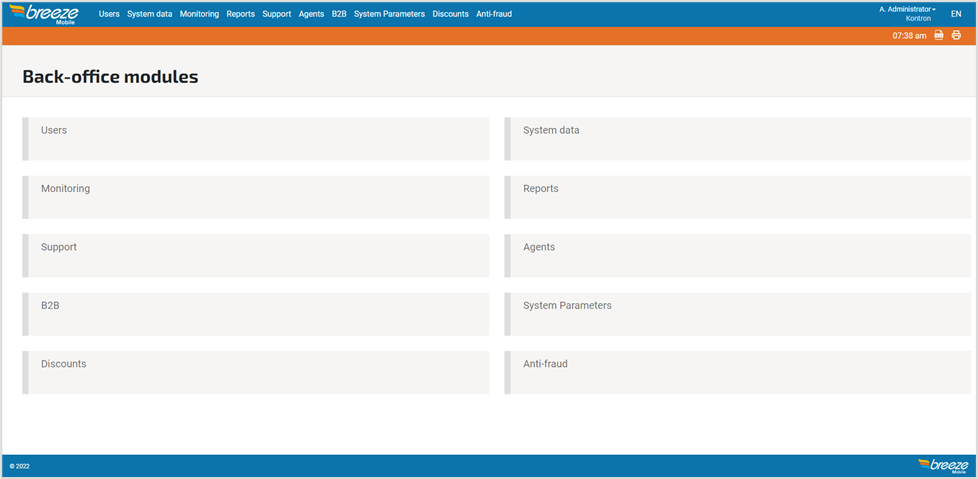The width and height of the screenshot is (978, 479).
Task: Open the Agents module tile
Action: [x=738, y=255]
